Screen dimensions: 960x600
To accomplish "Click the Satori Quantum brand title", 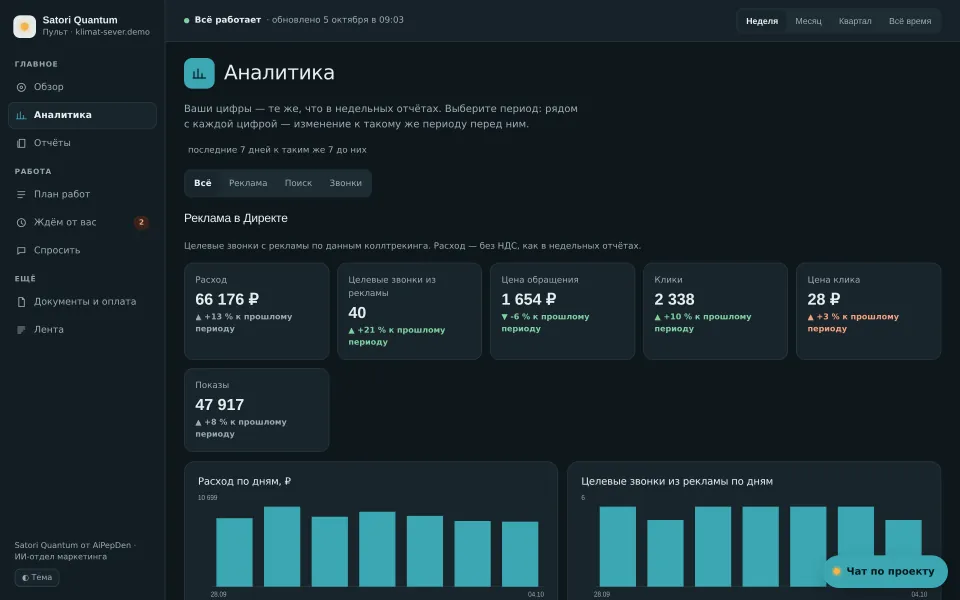I will (x=80, y=20).
